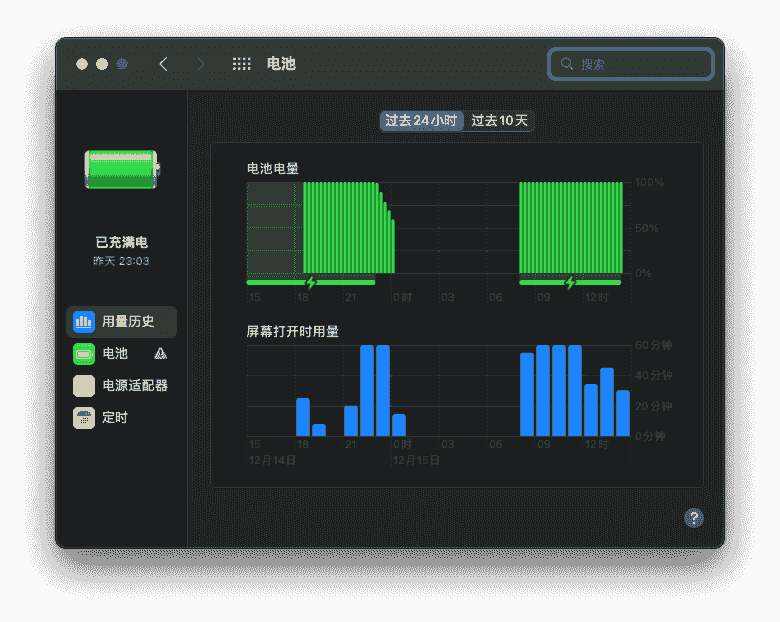Click the 电源适配器 sidebar icon
The image size is (780, 622).
tap(84, 386)
